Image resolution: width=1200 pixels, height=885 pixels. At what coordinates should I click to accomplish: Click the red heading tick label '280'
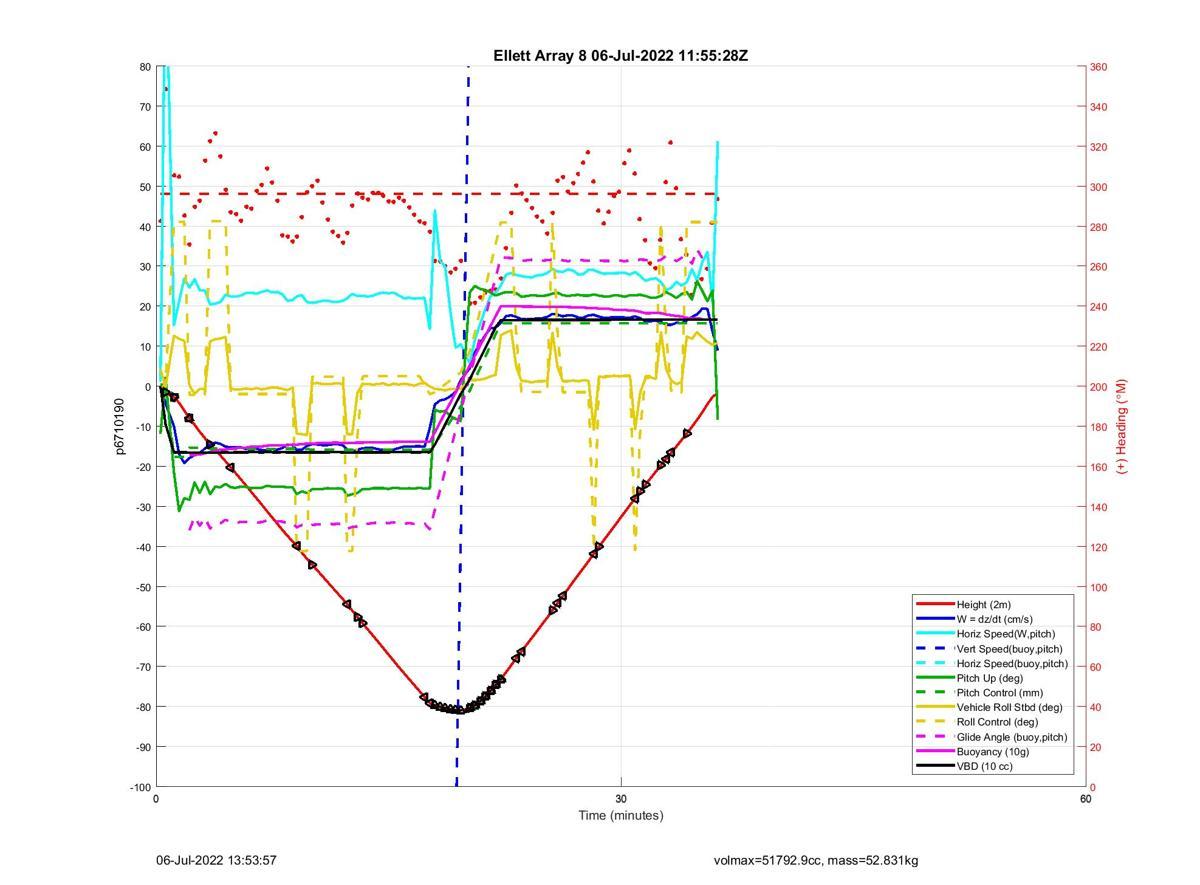pyautogui.click(x=1098, y=227)
